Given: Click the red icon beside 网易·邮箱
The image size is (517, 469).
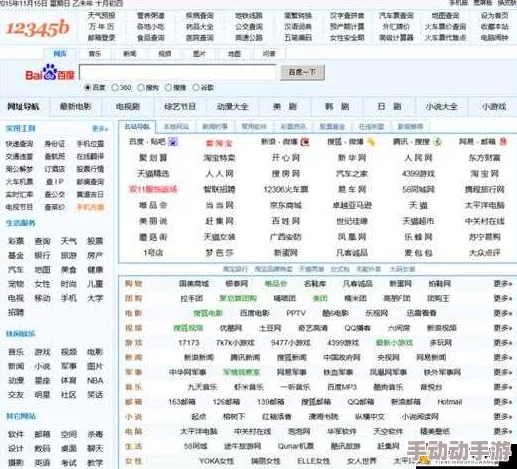Looking at the screenshot, I should pos(503,142).
